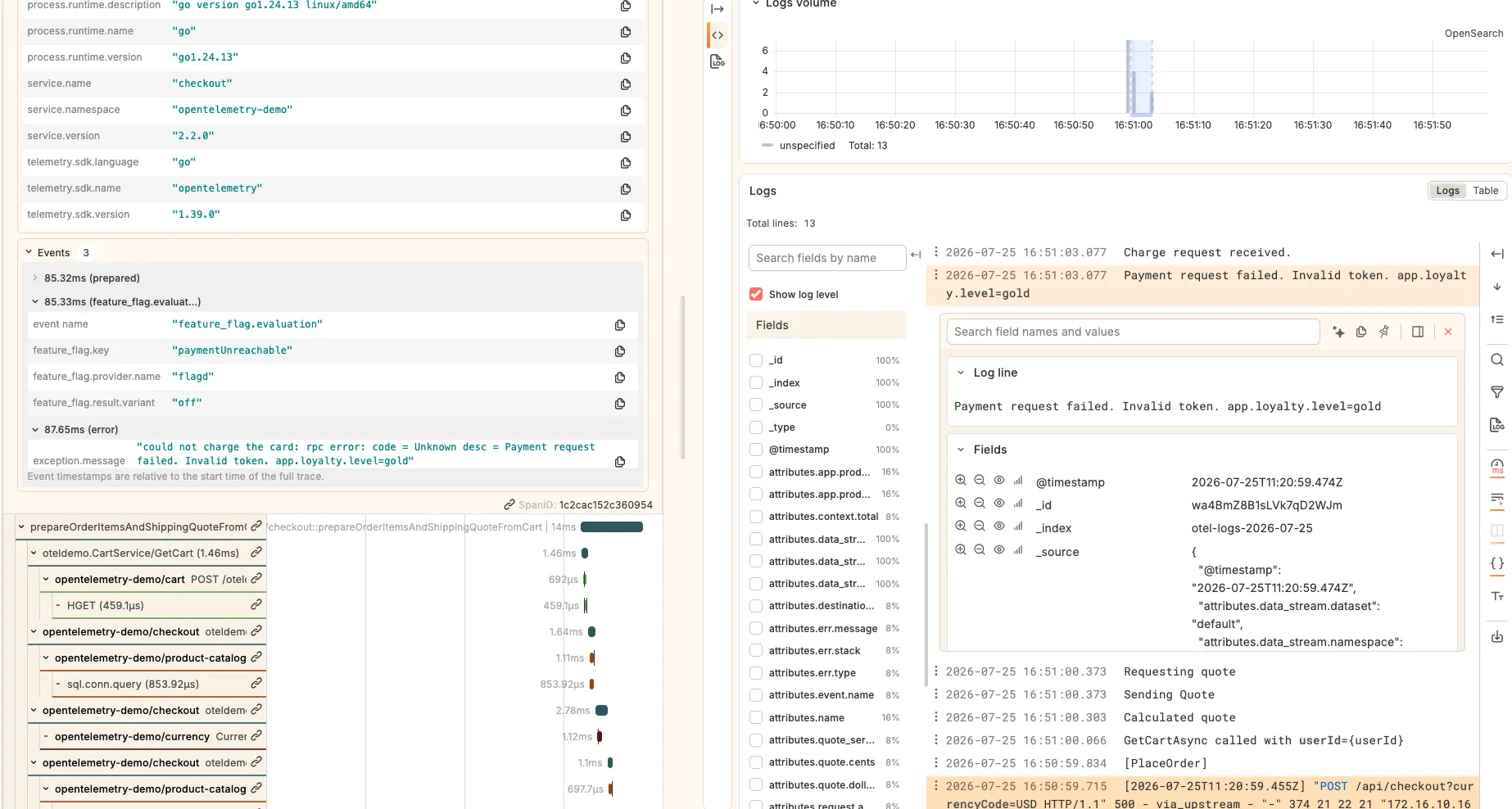
Task: Check the attributes.name field
Action: coord(756,717)
